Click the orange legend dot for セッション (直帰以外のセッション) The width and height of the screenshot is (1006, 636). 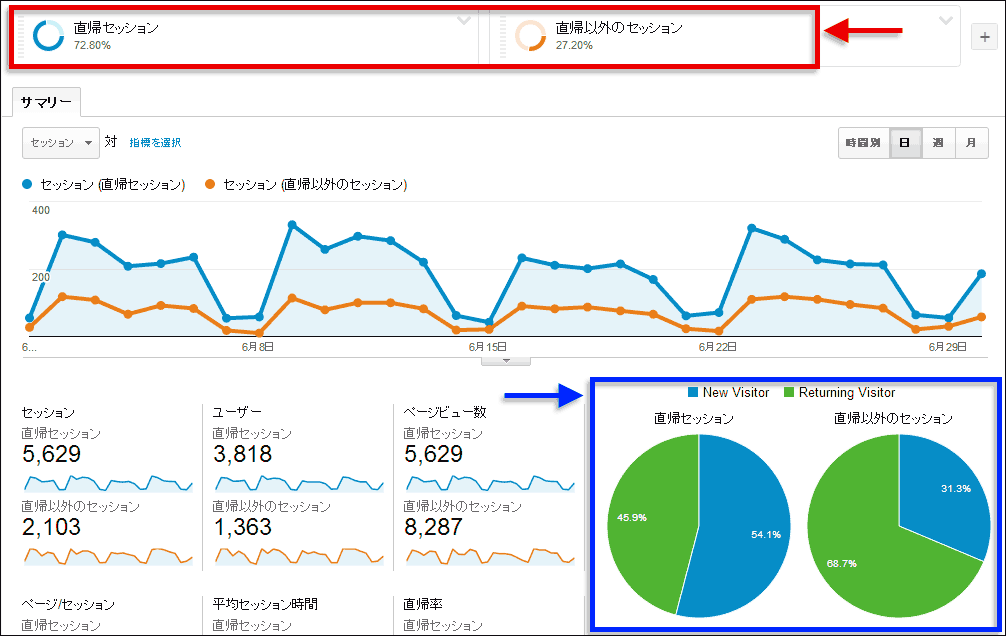[211, 185]
